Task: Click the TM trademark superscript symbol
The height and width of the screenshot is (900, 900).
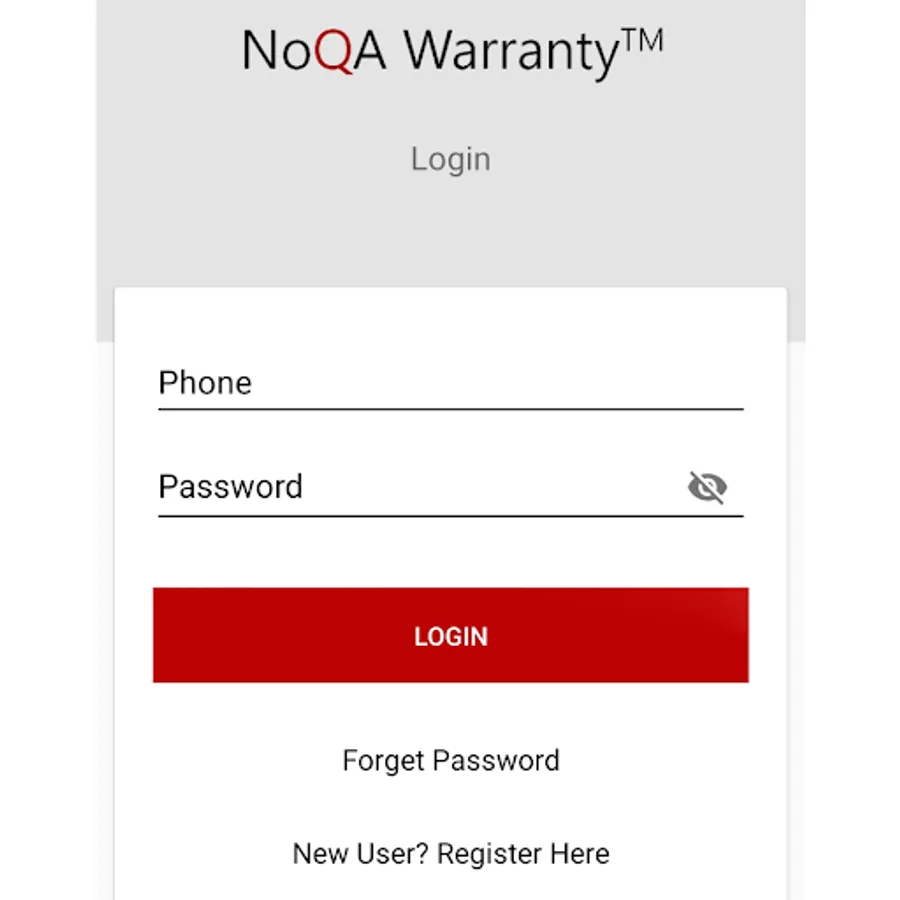Action: (x=642, y=40)
